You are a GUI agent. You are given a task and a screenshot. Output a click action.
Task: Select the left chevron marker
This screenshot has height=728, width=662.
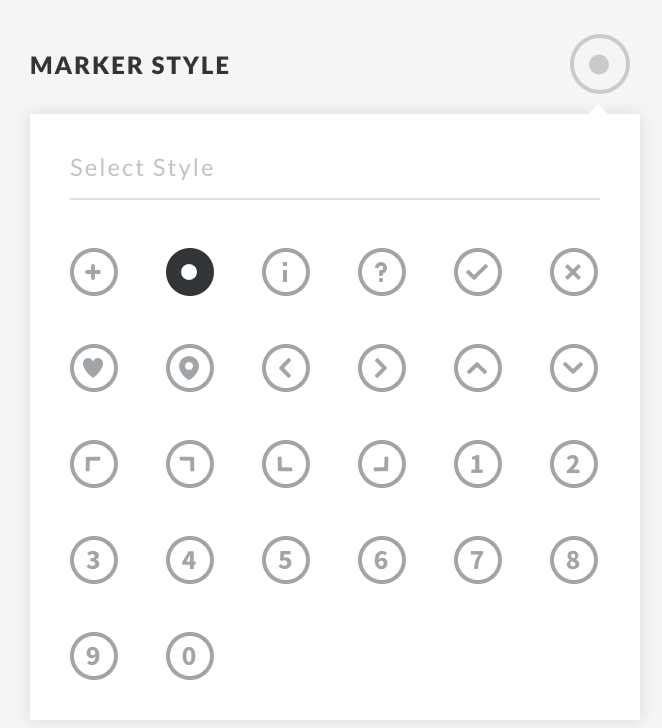click(x=286, y=368)
